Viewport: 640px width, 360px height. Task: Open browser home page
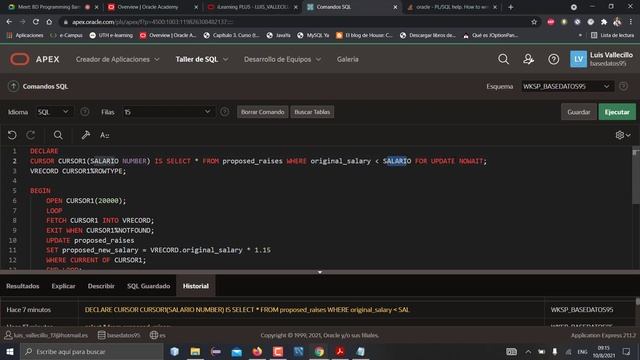(49, 22)
